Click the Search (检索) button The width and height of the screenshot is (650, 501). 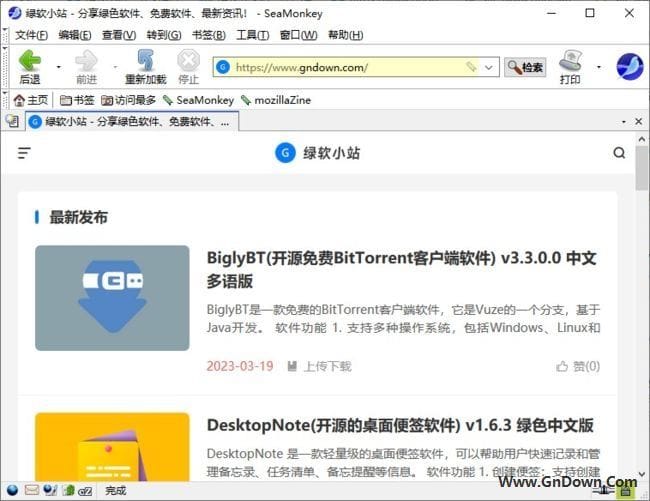coord(525,67)
